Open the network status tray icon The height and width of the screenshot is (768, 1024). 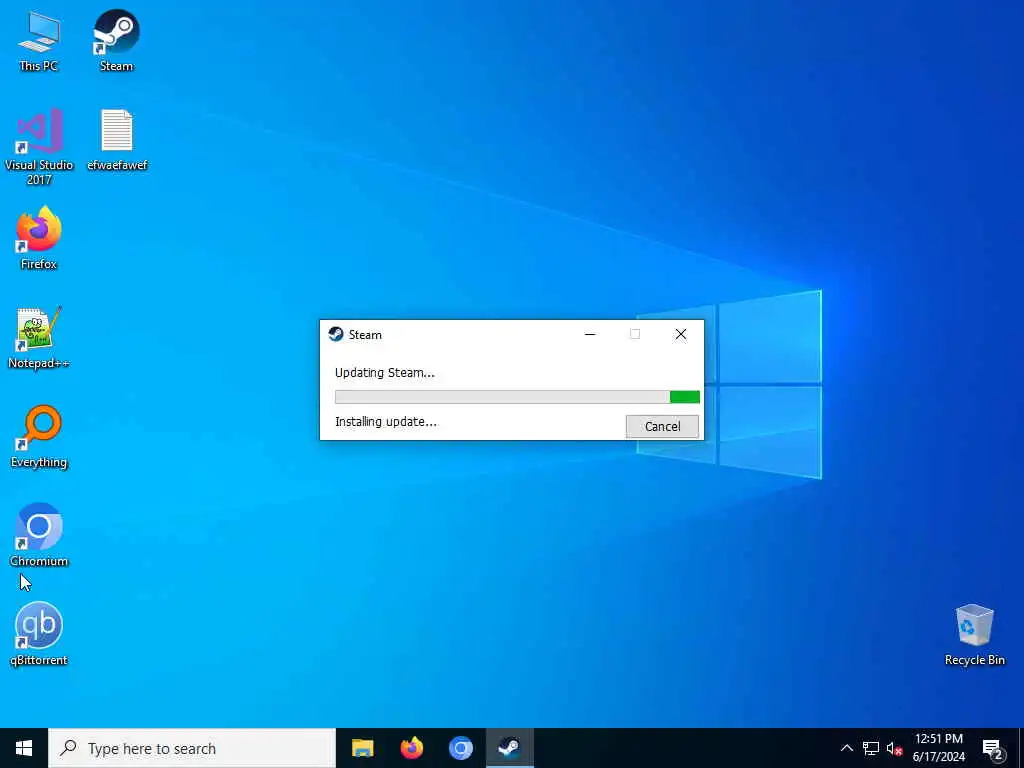click(871, 748)
